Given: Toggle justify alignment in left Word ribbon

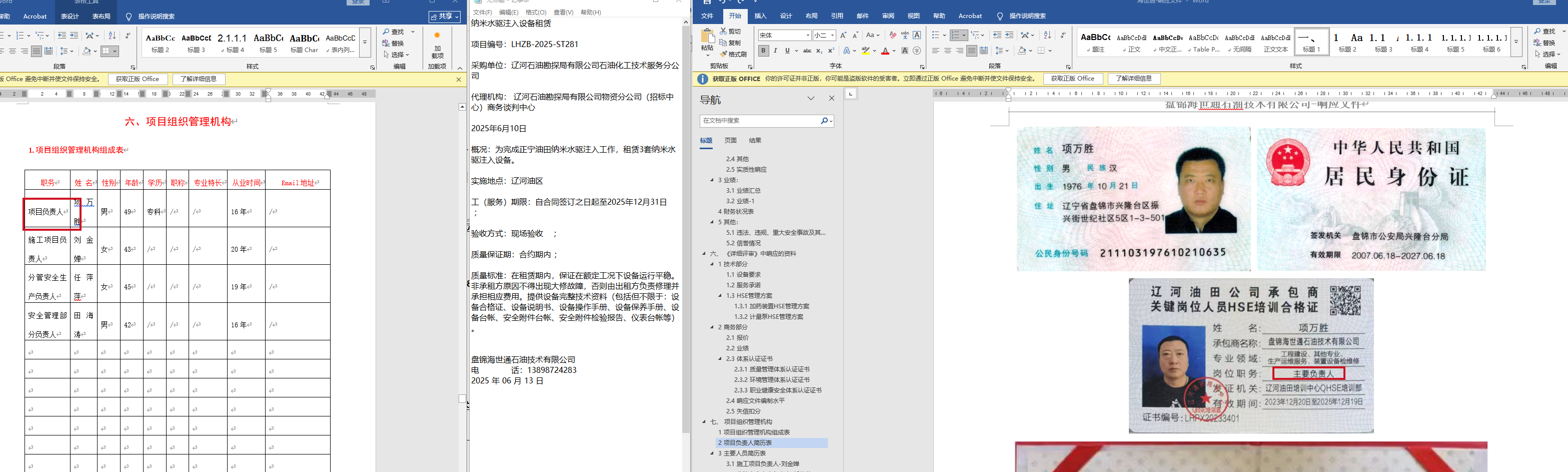Looking at the screenshot, I should click(37, 51).
